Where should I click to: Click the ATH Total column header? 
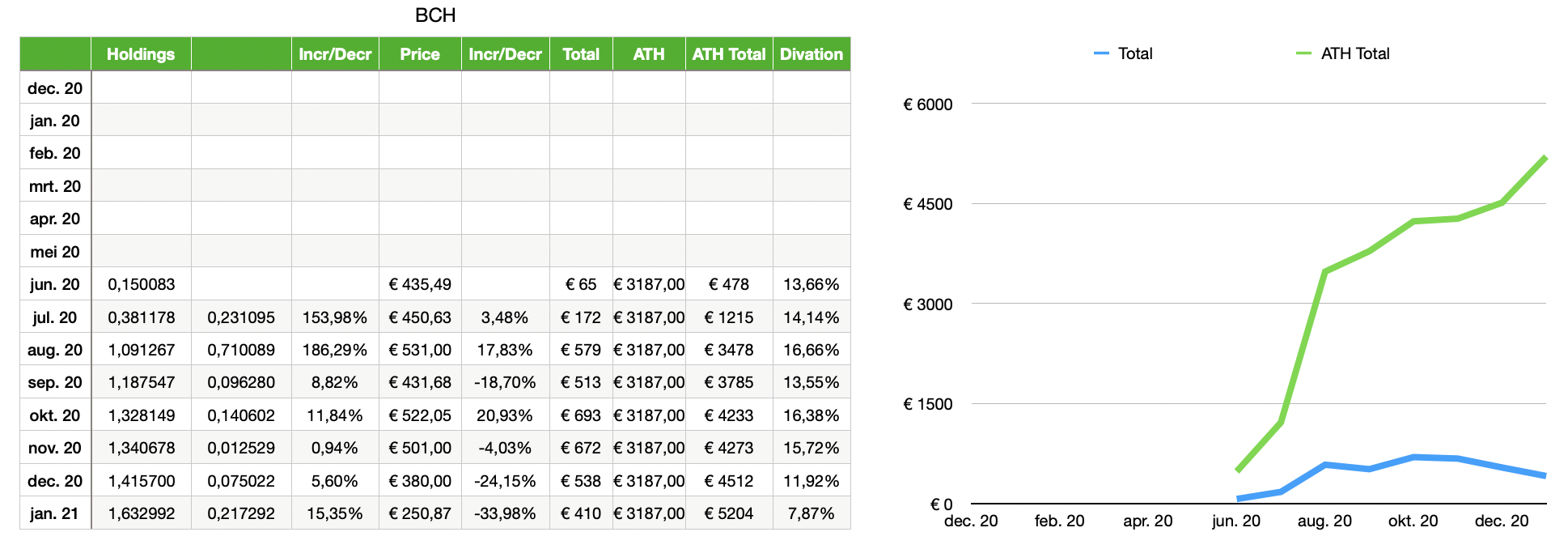coord(729,54)
